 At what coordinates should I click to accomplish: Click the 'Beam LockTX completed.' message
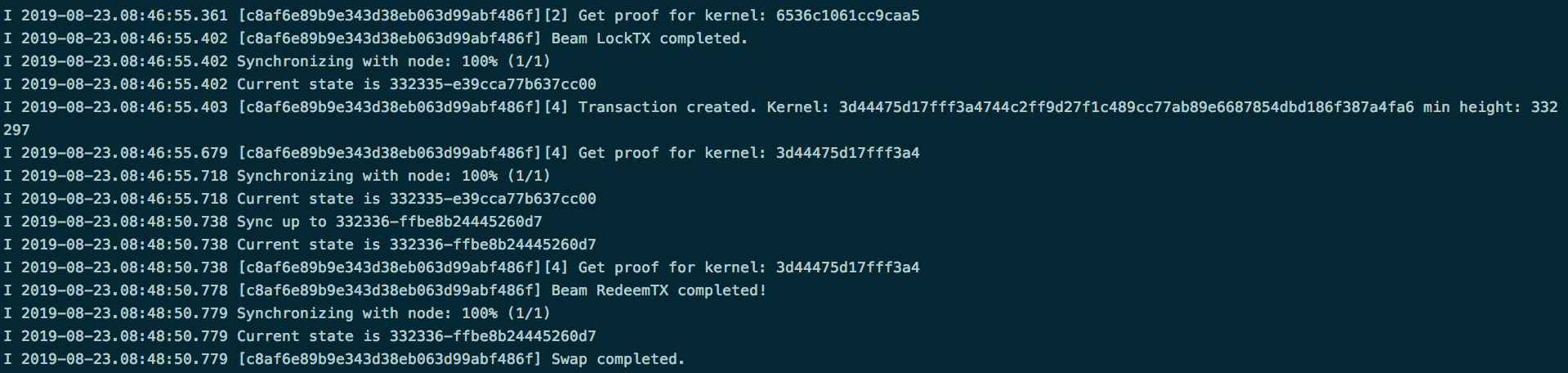coord(650,38)
